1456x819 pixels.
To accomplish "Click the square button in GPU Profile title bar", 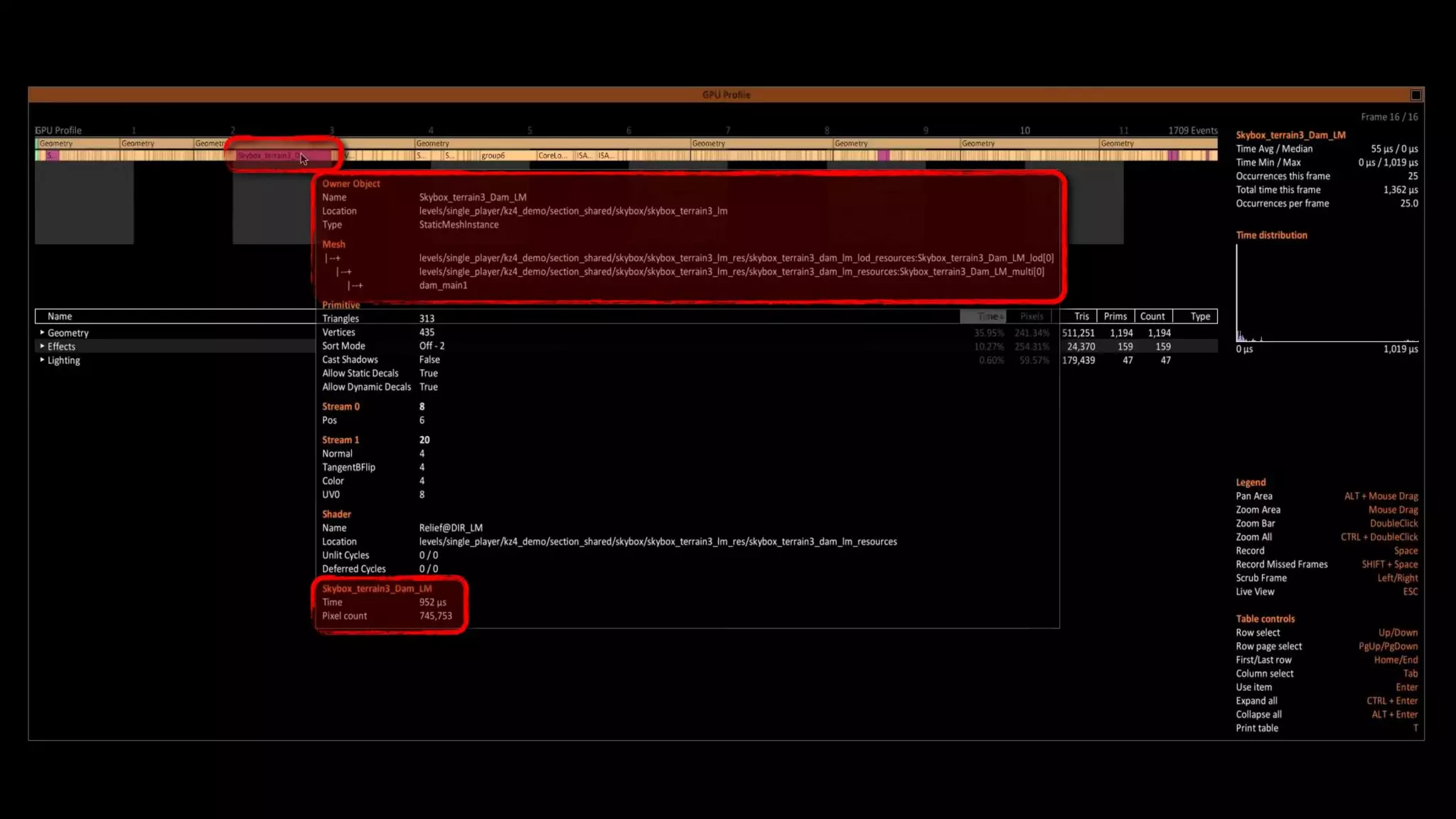I will coord(1415,95).
